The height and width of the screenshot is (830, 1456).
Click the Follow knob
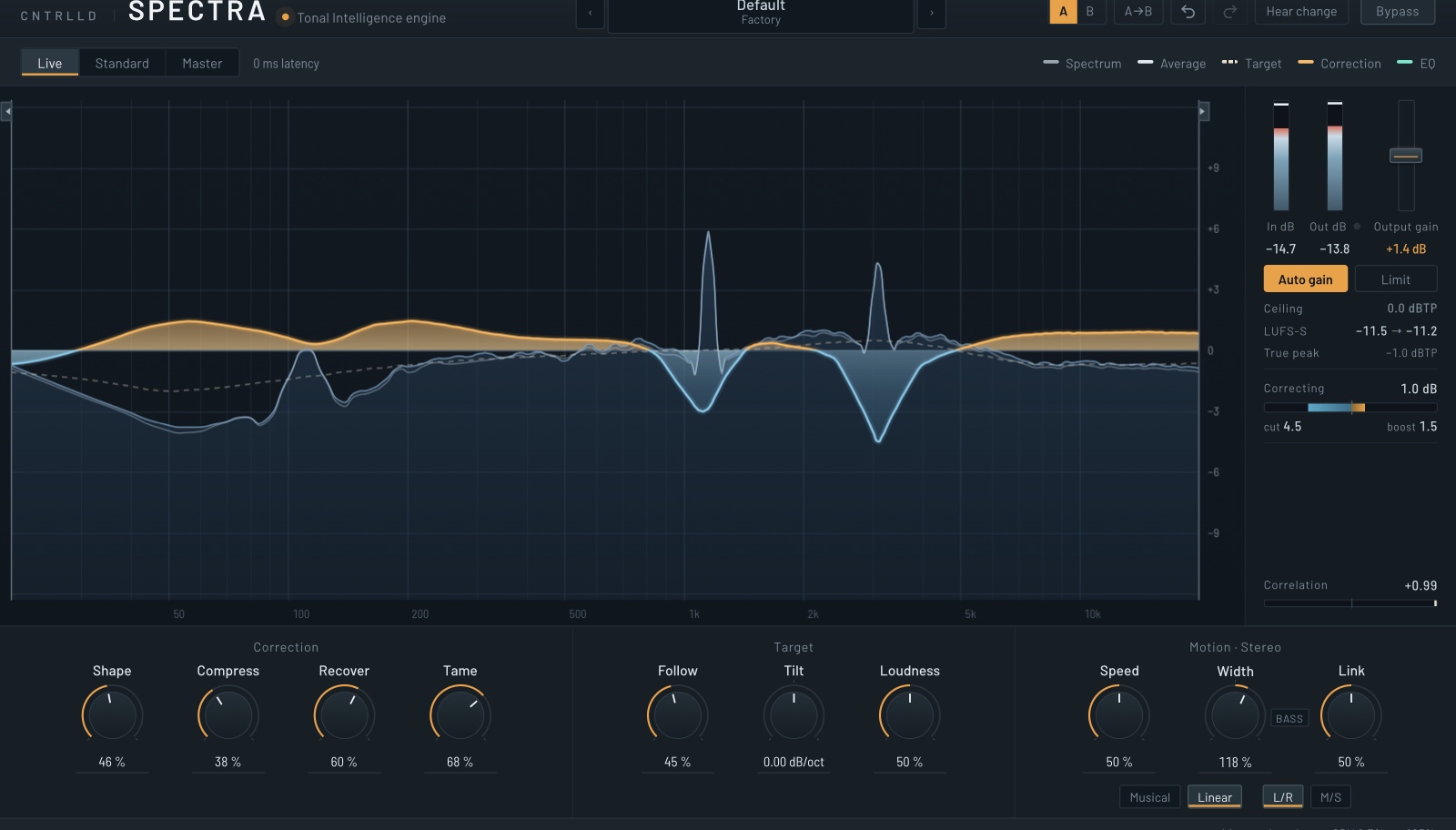678,714
